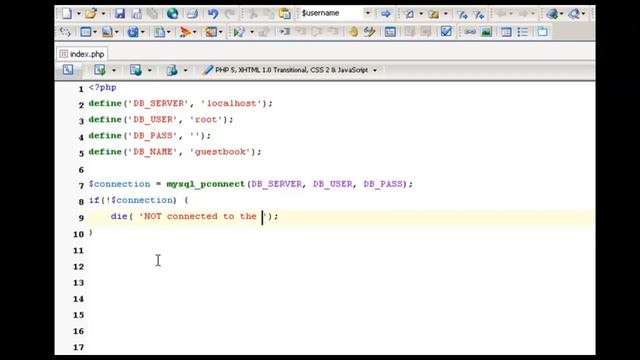Click the form window icon on second toolbar

tap(85, 32)
